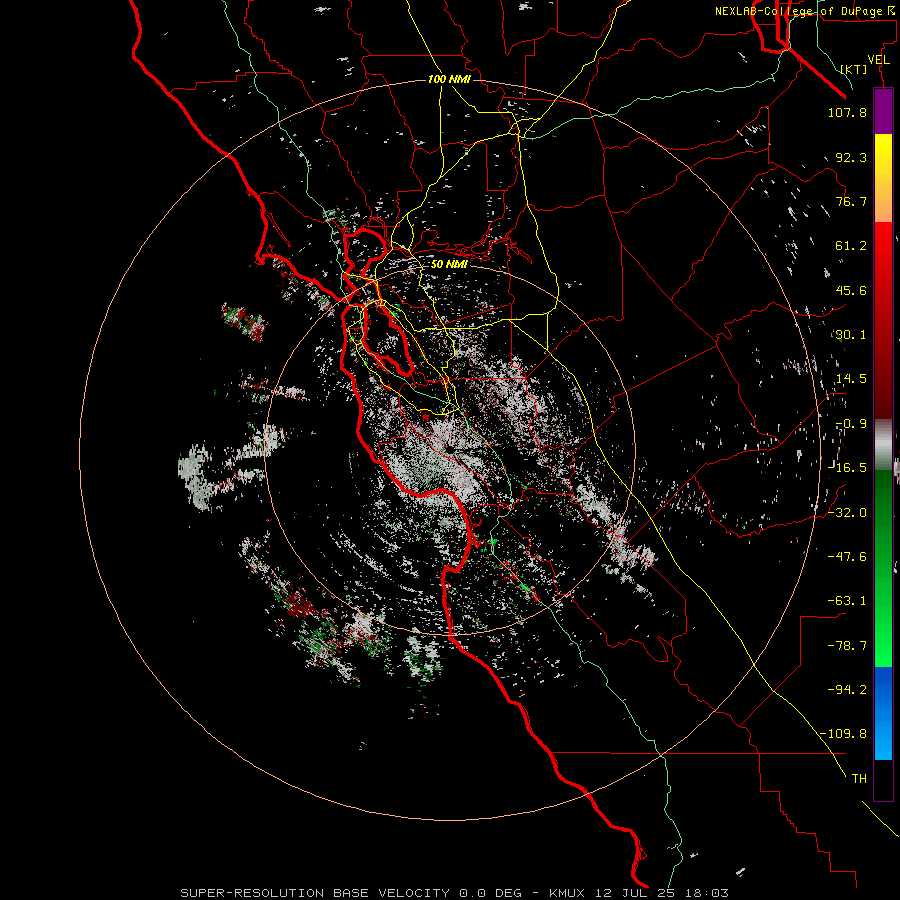The height and width of the screenshot is (900, 900).
Task: Click the blue segment of the color bar
Action: 883,713
